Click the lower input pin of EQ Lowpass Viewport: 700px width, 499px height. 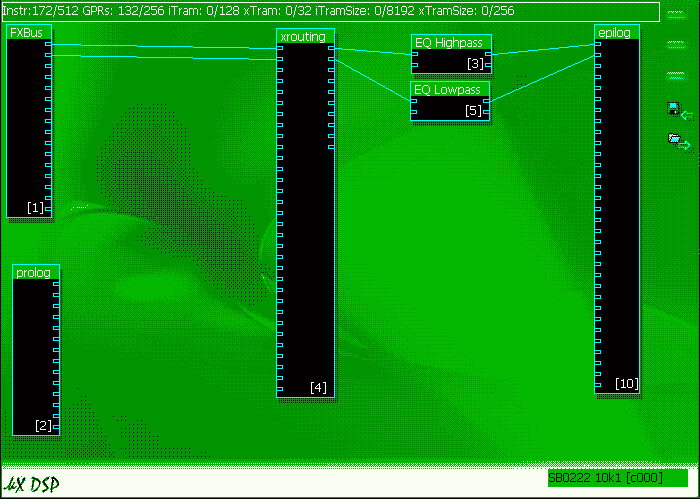click(x=413, y=112)
